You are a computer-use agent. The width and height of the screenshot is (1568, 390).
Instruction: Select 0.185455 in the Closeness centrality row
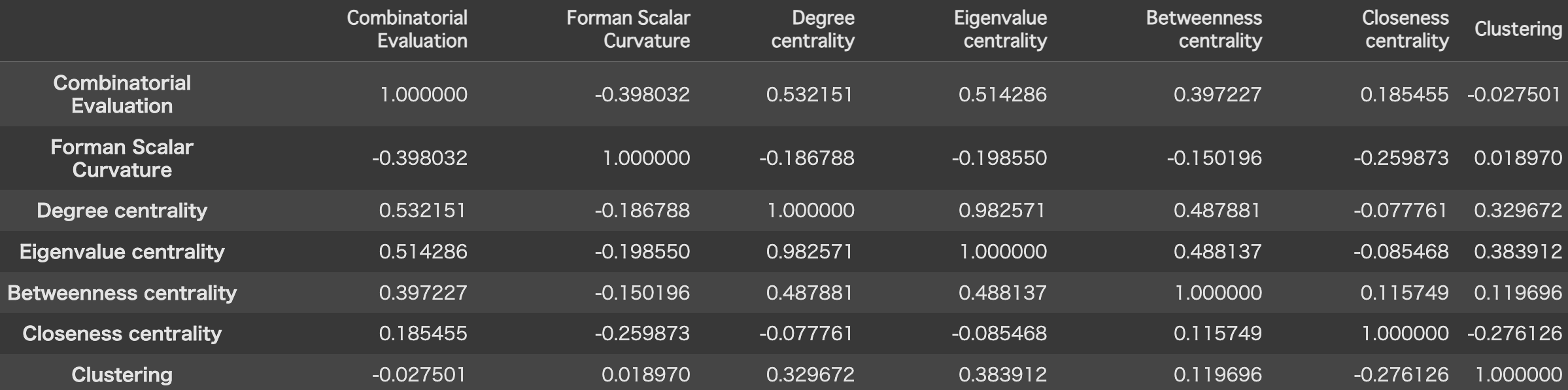[423, 334]
